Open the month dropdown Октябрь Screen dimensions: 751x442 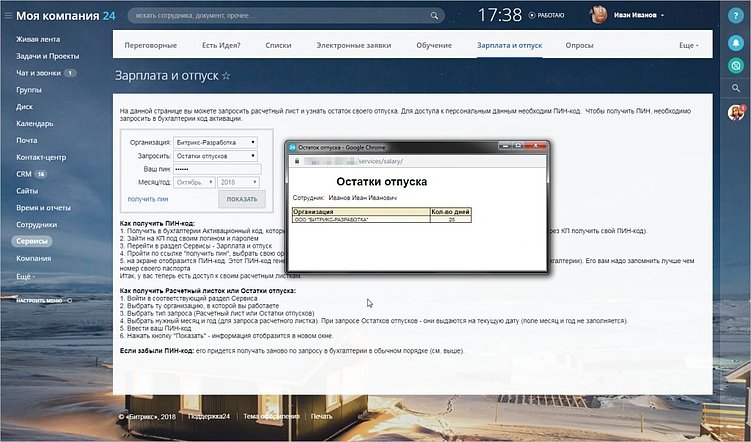(x=194, y=182)
